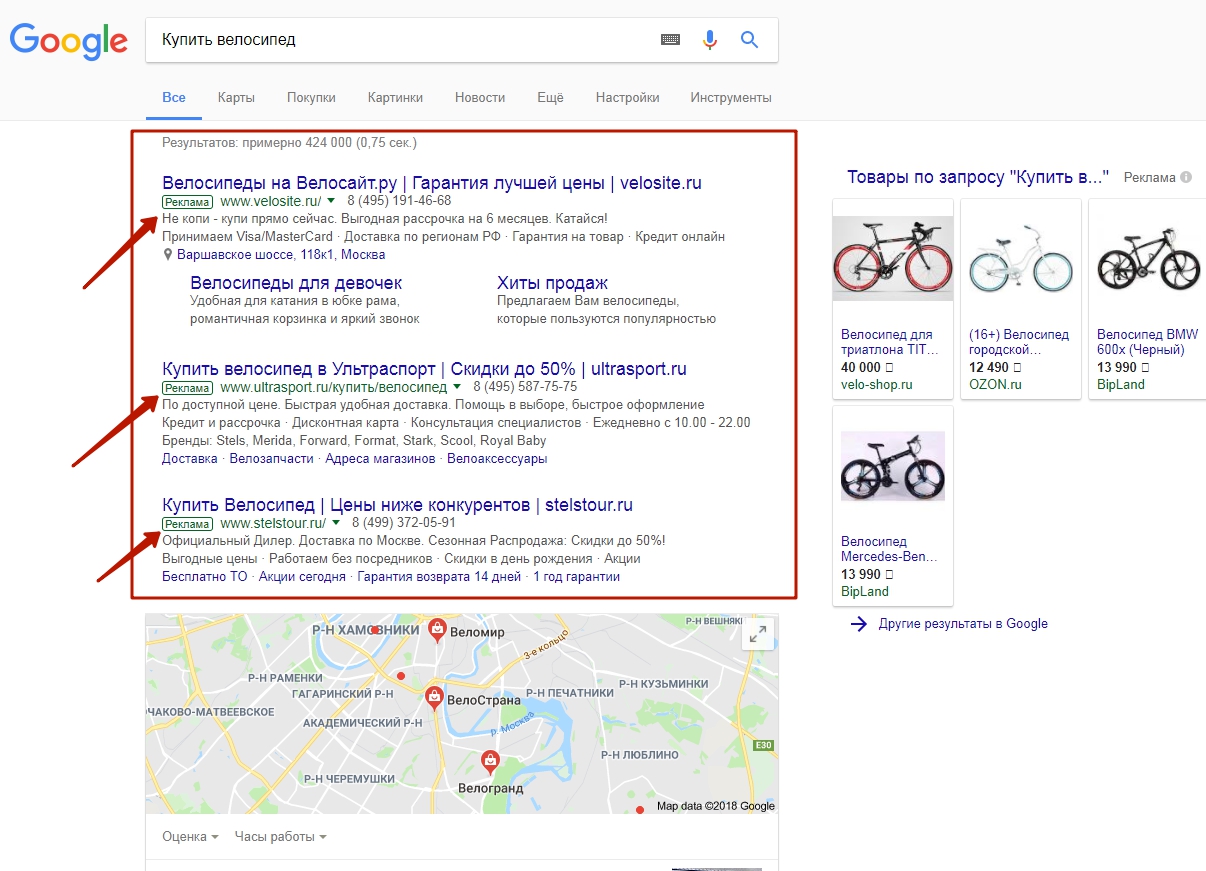Click the 12 490 price text
Viewport: 1206px width, 871px height.
tap(995, 368)
